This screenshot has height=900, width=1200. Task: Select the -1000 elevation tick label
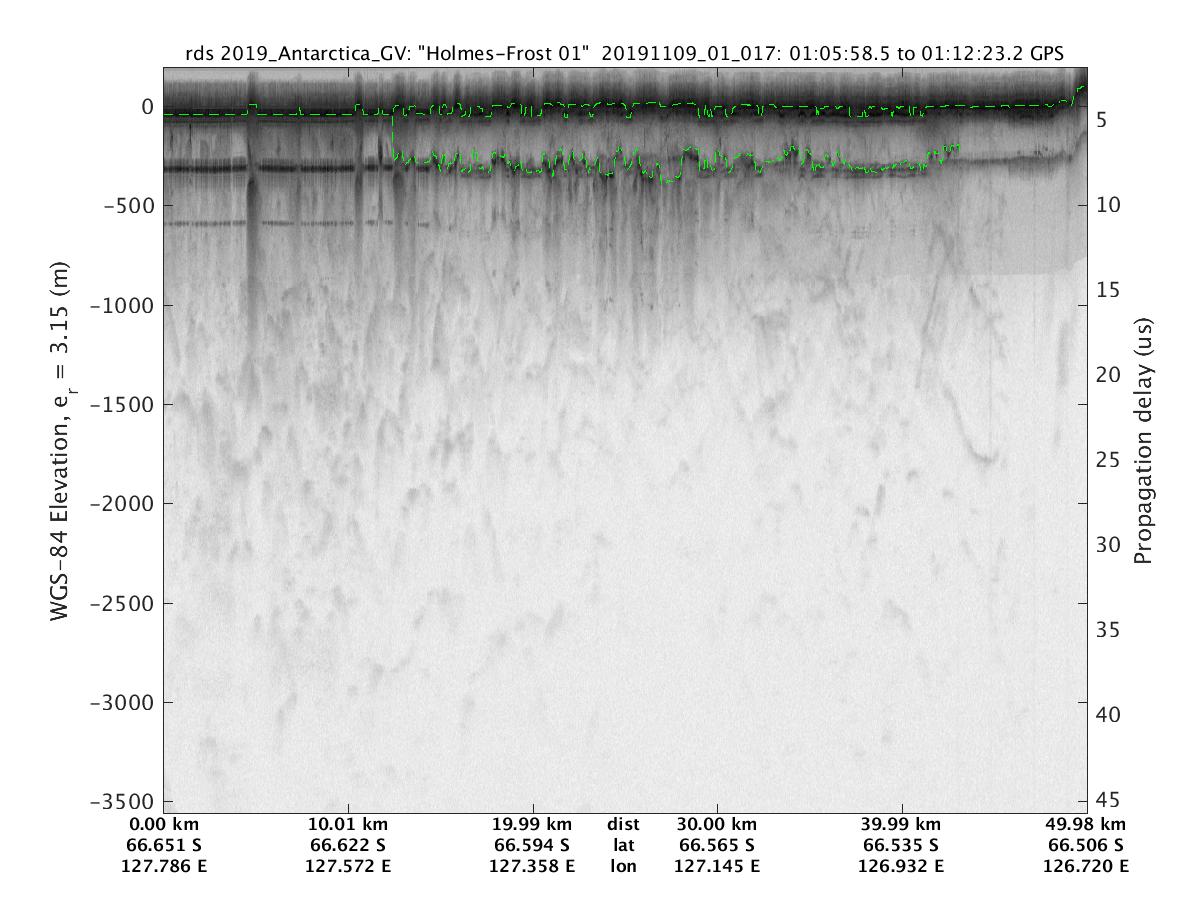(119, 305)
